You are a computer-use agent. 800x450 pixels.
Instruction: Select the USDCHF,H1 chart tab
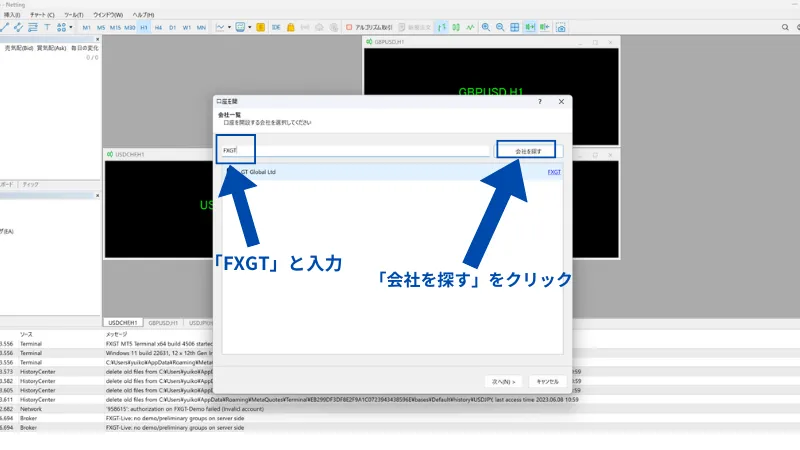[x=122, y=323]
